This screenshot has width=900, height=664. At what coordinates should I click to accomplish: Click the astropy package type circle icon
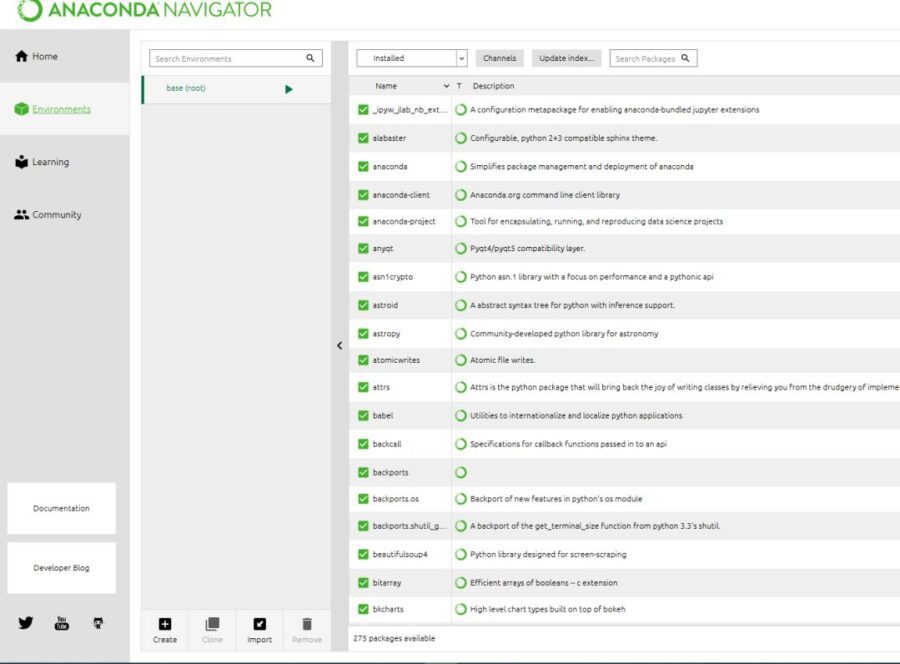coord(460,334)
